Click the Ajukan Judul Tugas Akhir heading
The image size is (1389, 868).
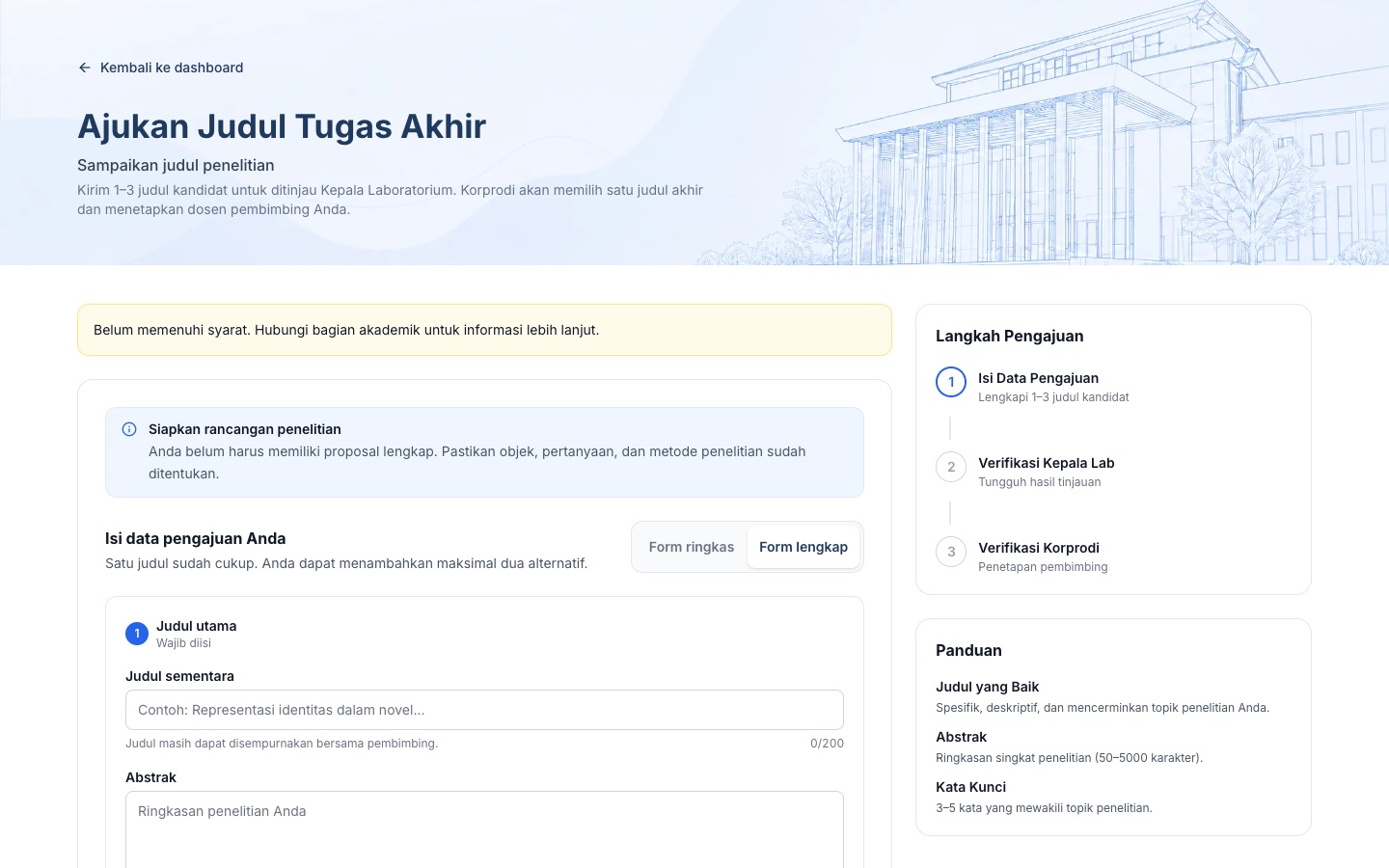[x=282, y=126]
